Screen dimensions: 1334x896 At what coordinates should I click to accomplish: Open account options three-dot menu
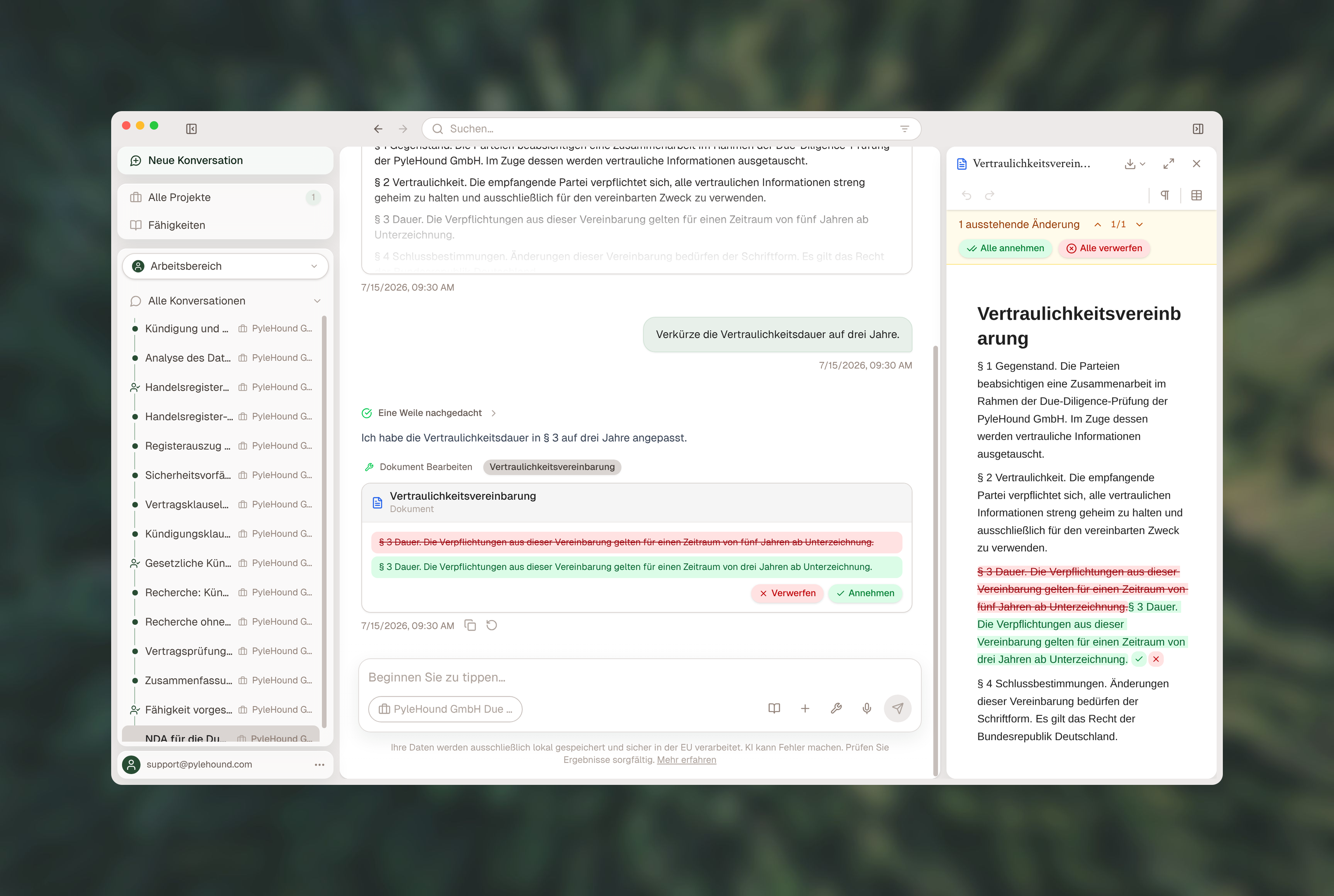pyautogui.click(x=320, y=765)
